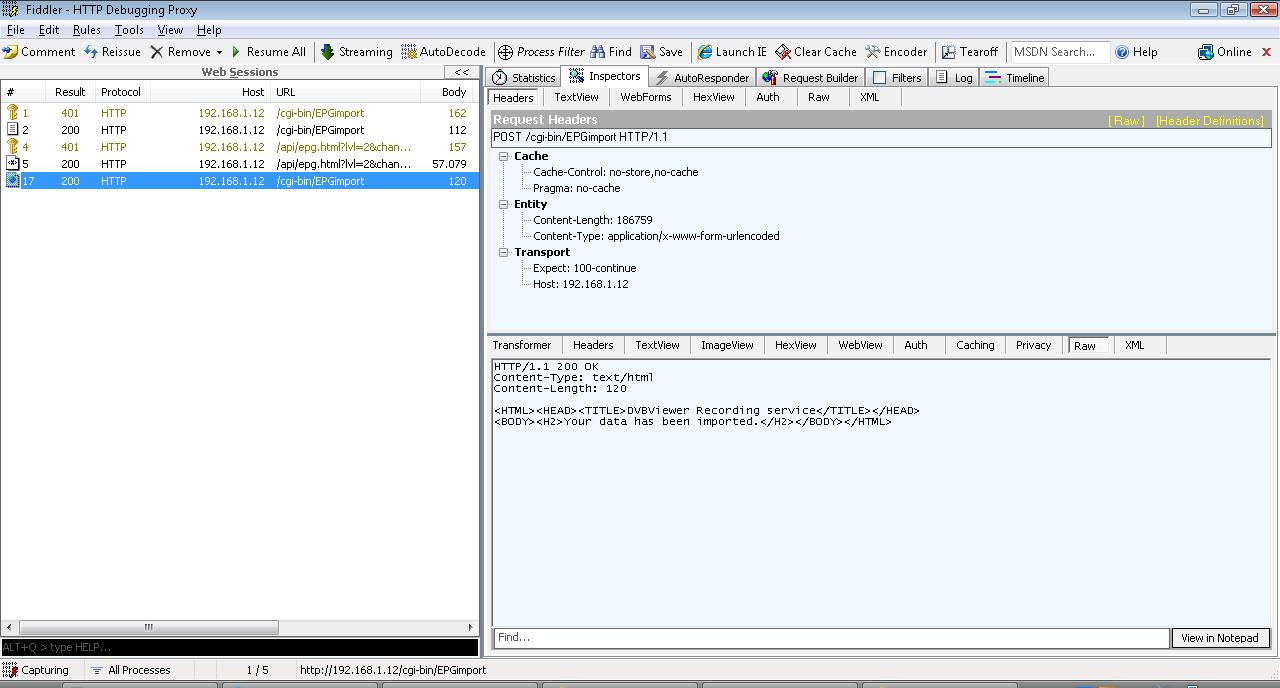Open the Remove dropdown arrow

click(219, 53)
